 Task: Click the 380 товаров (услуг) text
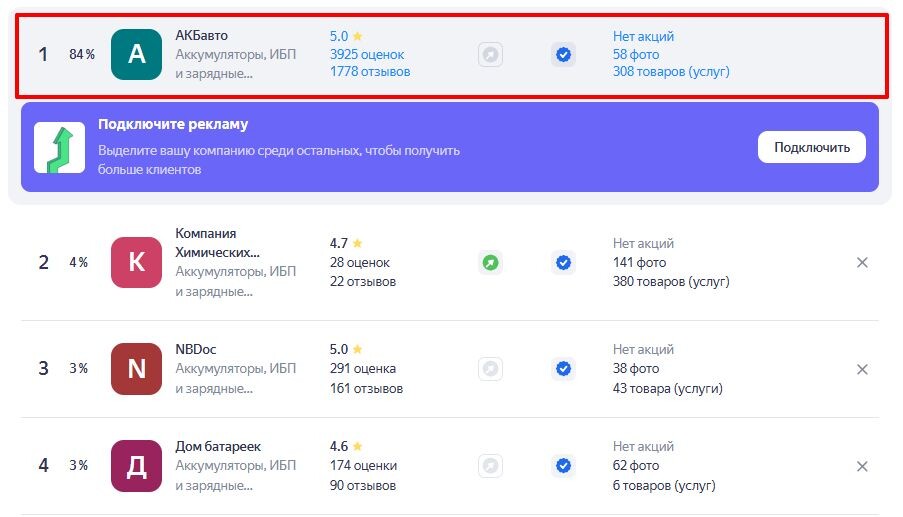coord(671,282)
